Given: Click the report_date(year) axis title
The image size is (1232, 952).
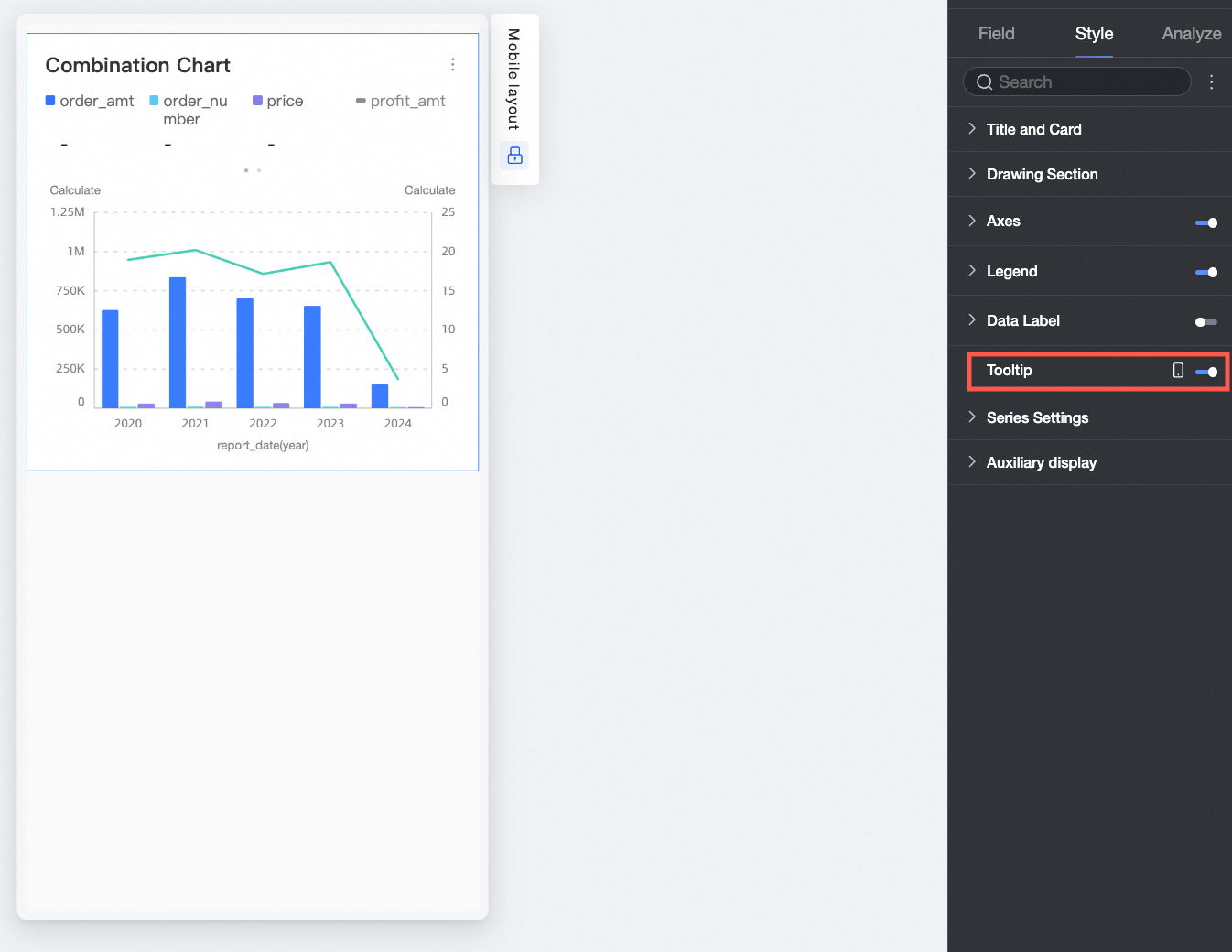Looking at the screenshot, I should (x=263, y=446).
